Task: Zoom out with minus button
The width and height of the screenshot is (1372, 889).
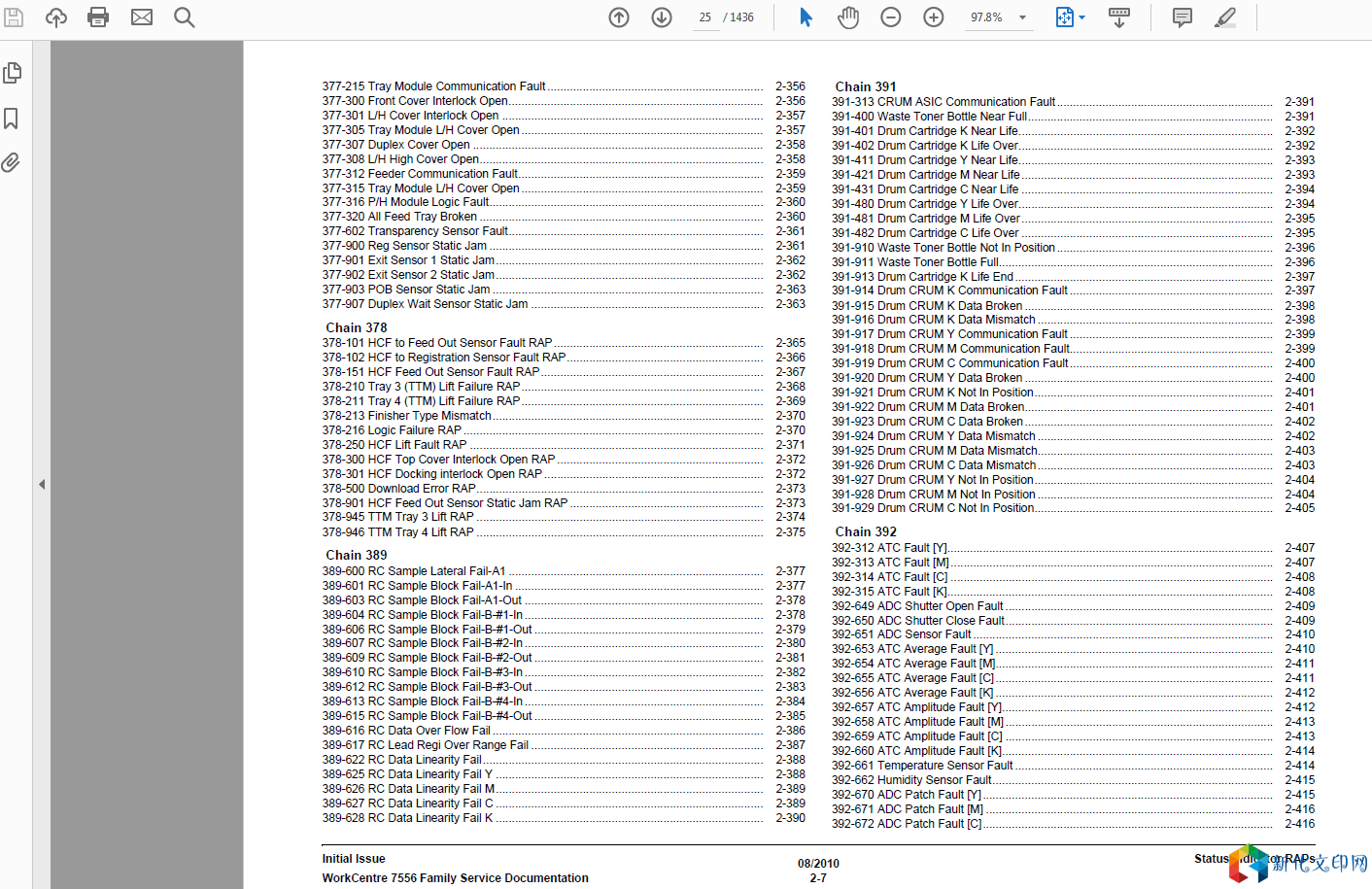Action: coord(891,17)
